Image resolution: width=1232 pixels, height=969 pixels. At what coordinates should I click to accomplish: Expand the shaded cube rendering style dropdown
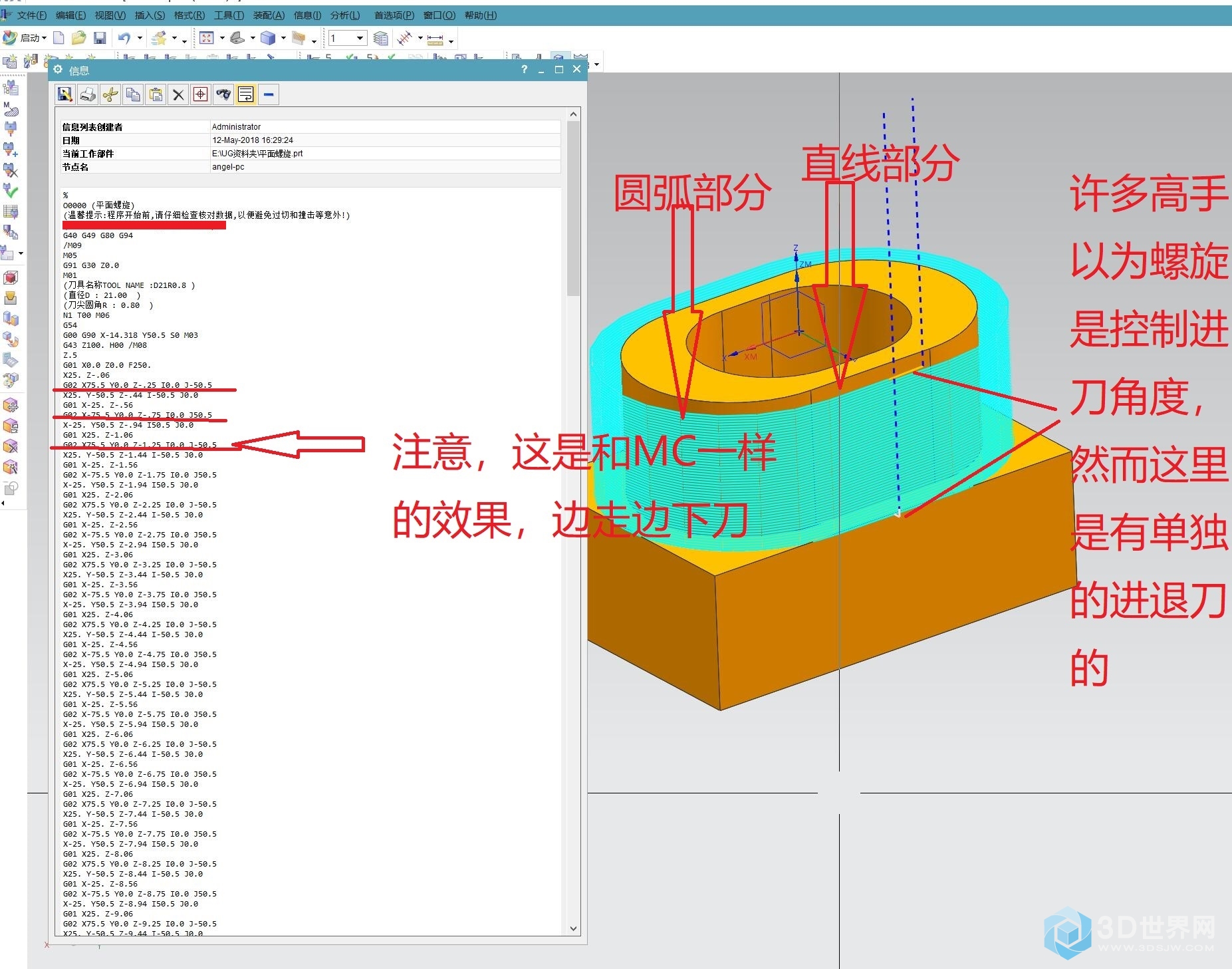tap(283, 38)
